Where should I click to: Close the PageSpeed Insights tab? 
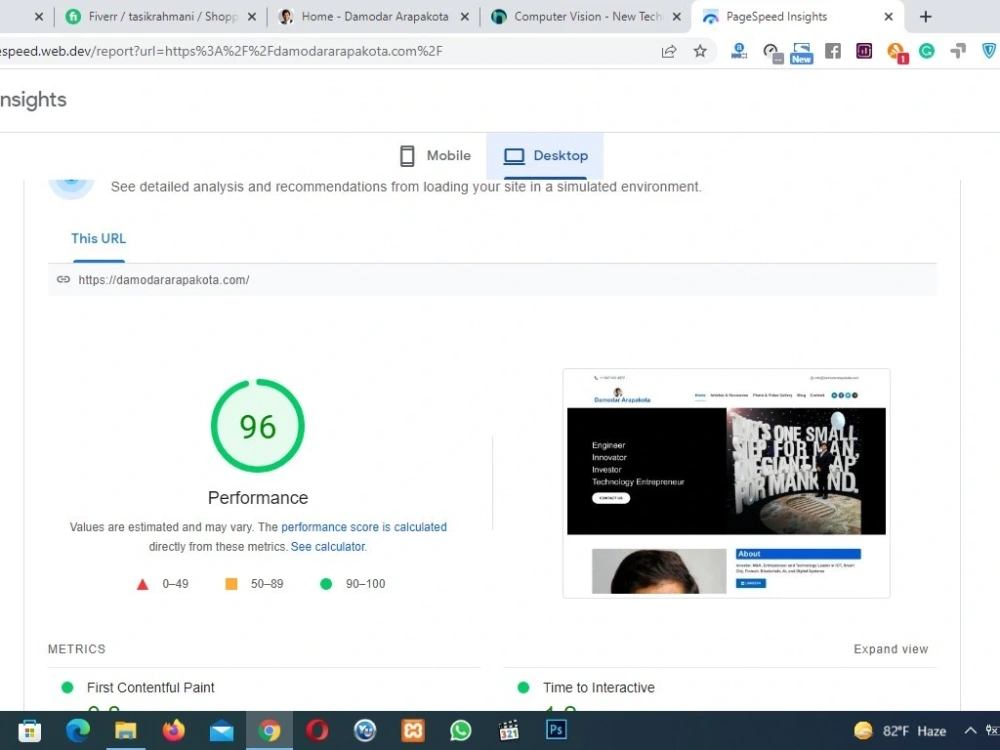(x=888, y=17)
